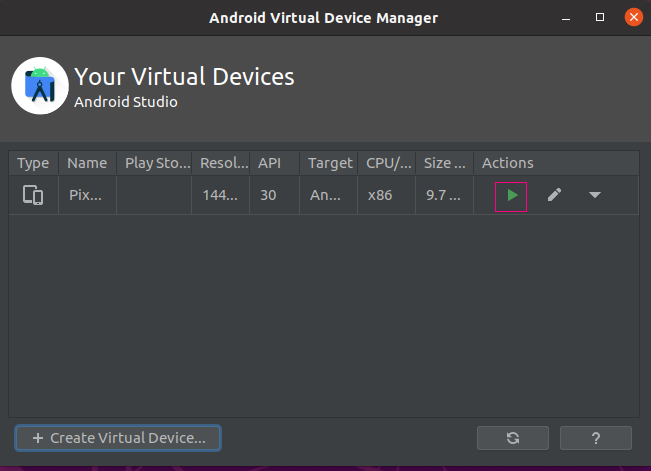Select the Pixel device name cell
The width and height of the screenshot is (651, 471).
(87, 195)
